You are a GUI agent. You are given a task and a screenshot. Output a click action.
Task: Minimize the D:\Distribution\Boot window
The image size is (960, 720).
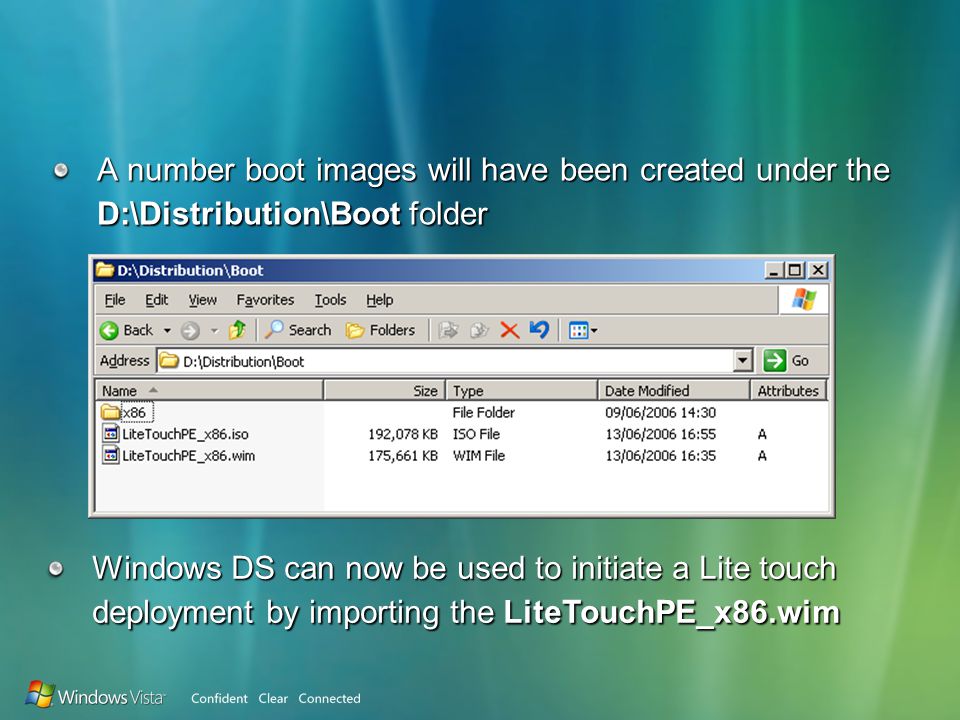(774, 270)
